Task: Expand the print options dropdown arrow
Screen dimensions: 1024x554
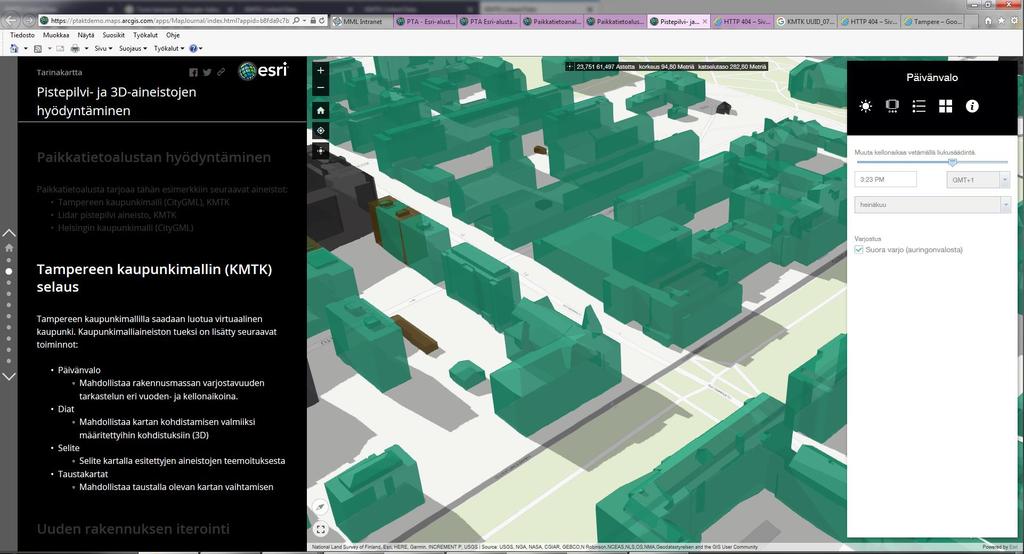Action: (86, 48)
